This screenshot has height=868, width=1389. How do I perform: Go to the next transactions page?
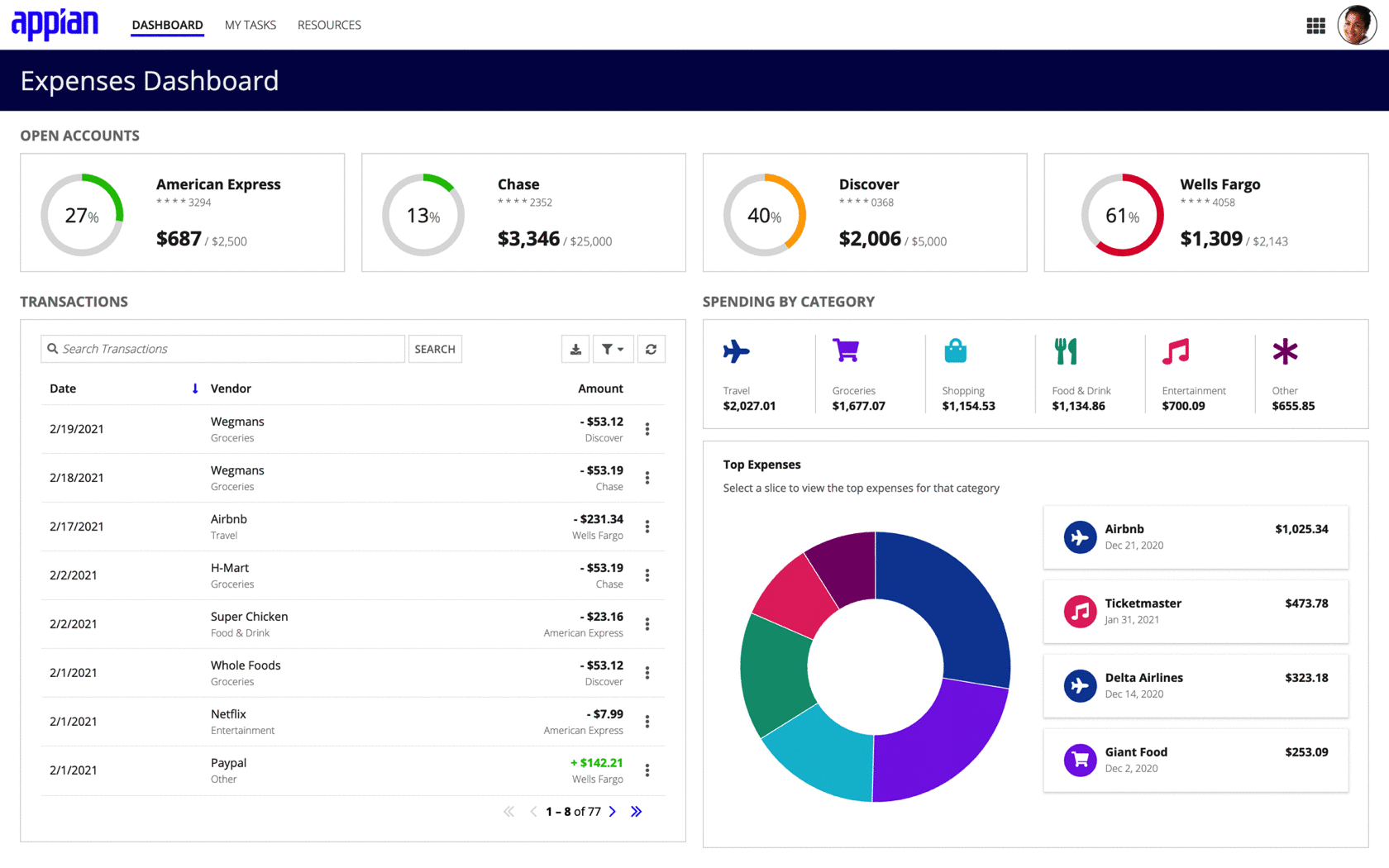(x=613, y=812)
